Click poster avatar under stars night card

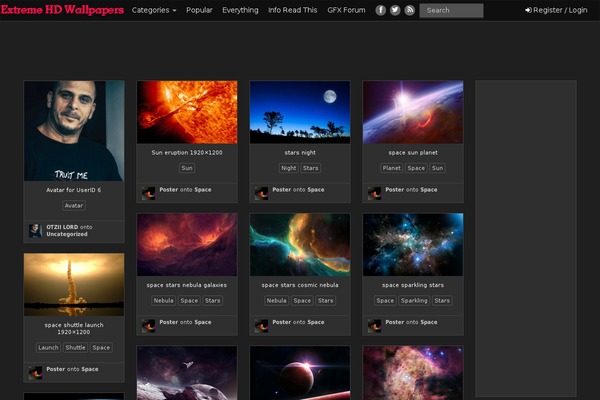tap(261, 193)
